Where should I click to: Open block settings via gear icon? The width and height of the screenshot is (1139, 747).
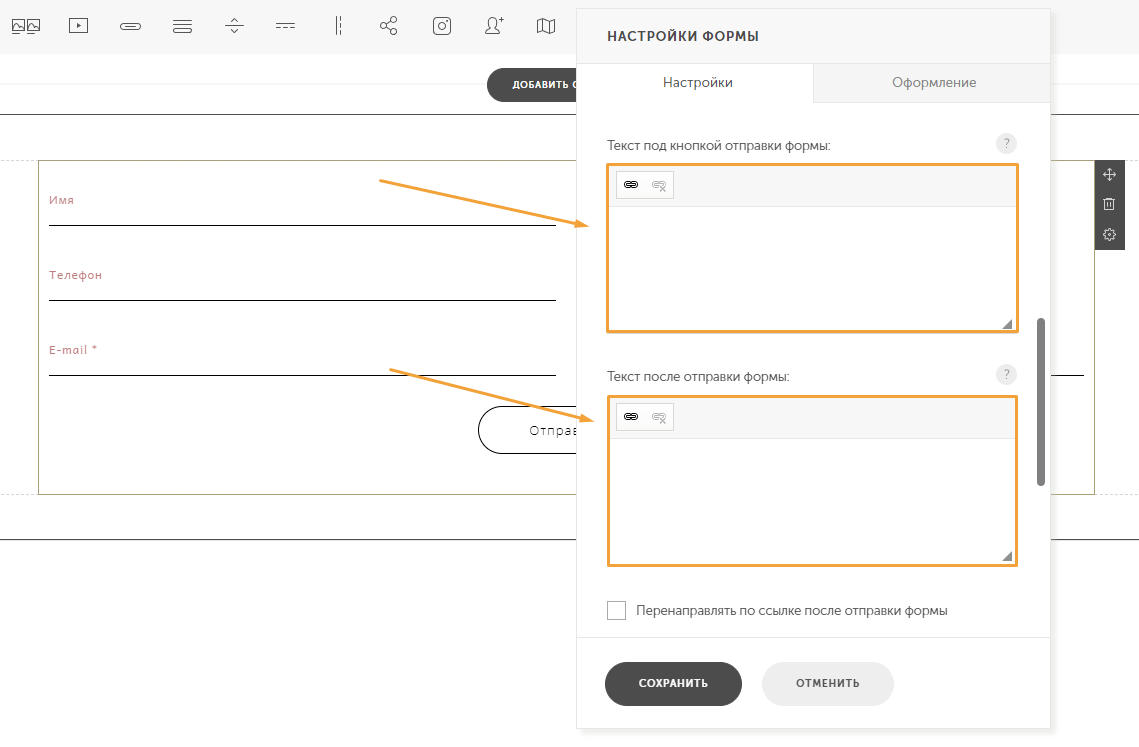click(1109, 235)
